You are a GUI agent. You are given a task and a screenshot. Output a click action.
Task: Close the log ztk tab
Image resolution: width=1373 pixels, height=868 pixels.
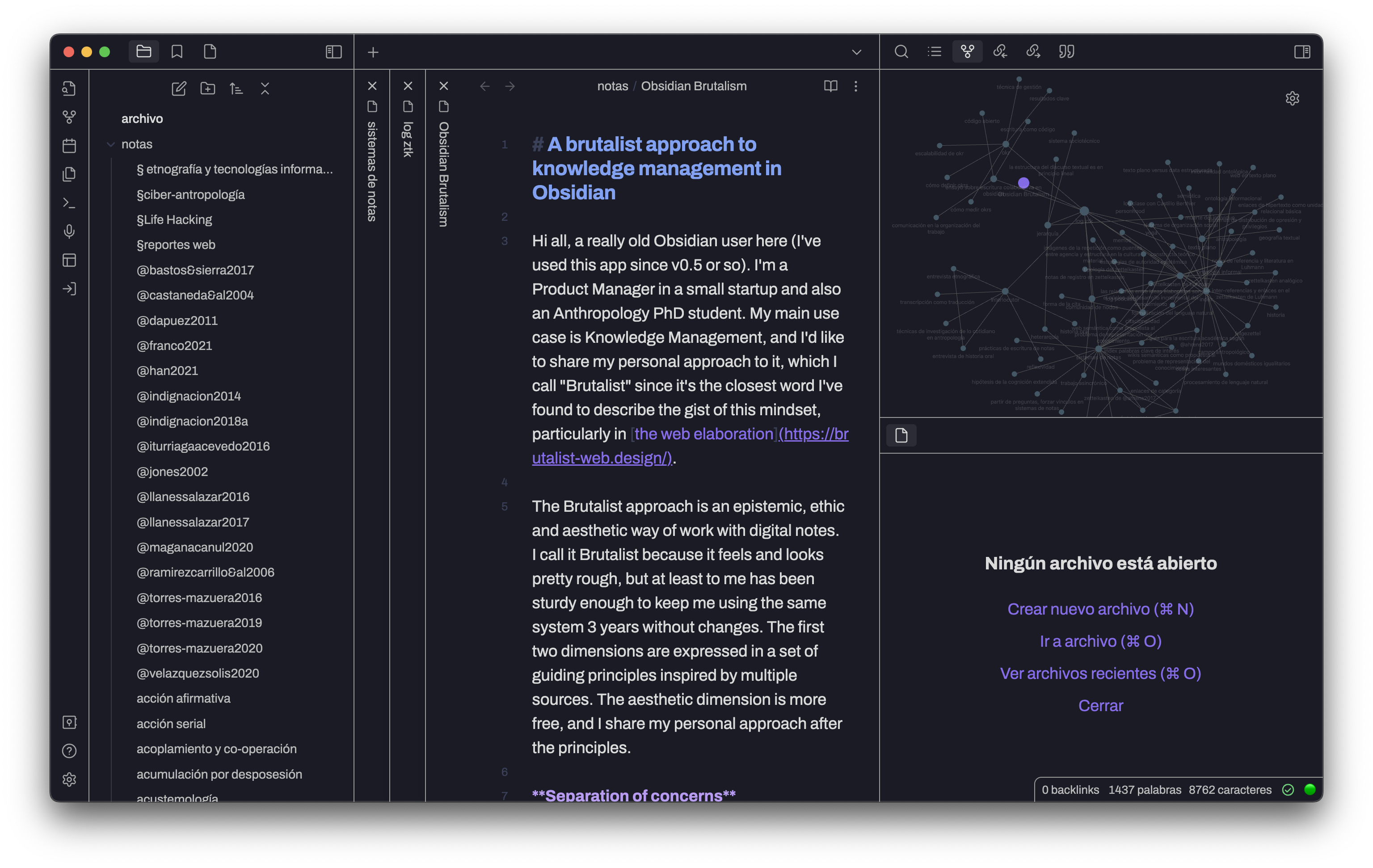pos(408,86)
